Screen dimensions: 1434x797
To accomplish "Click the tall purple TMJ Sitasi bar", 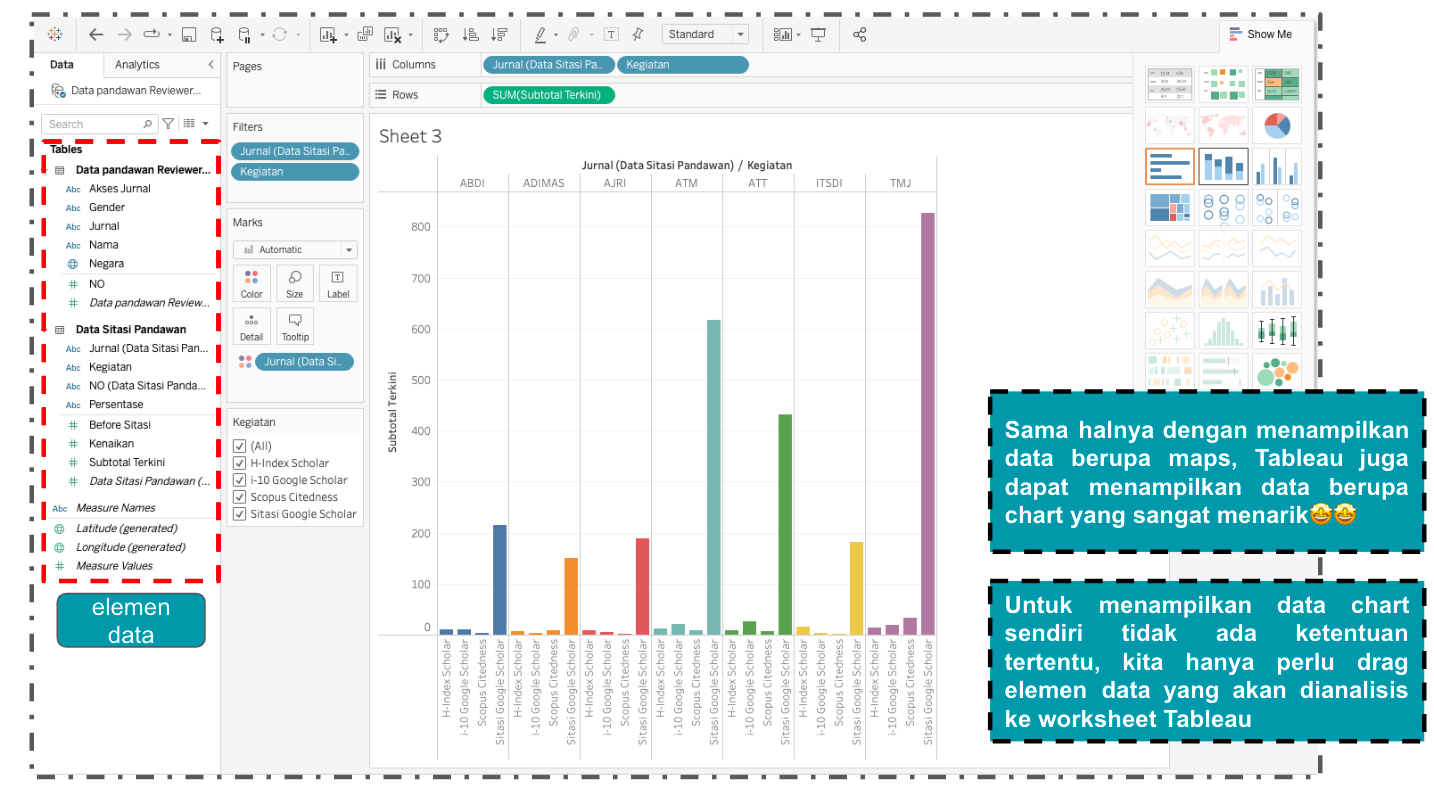I will pyautogui.click(x=928, y=424).
